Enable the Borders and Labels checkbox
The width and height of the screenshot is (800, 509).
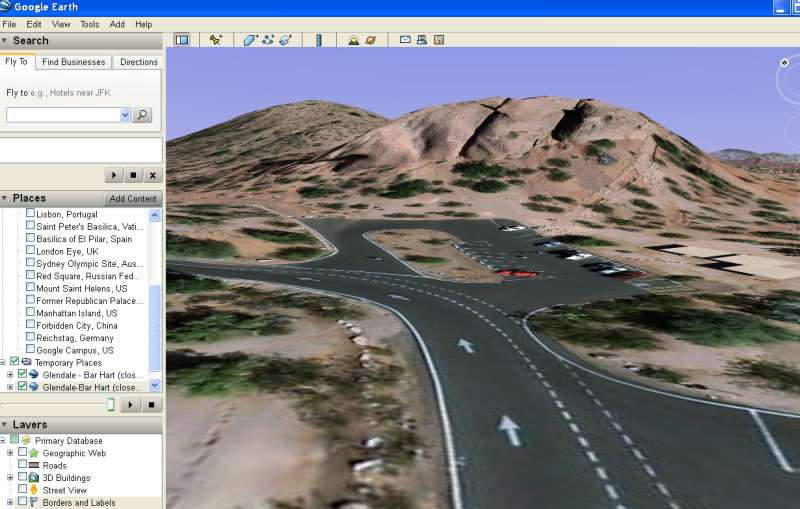[22, 501]
